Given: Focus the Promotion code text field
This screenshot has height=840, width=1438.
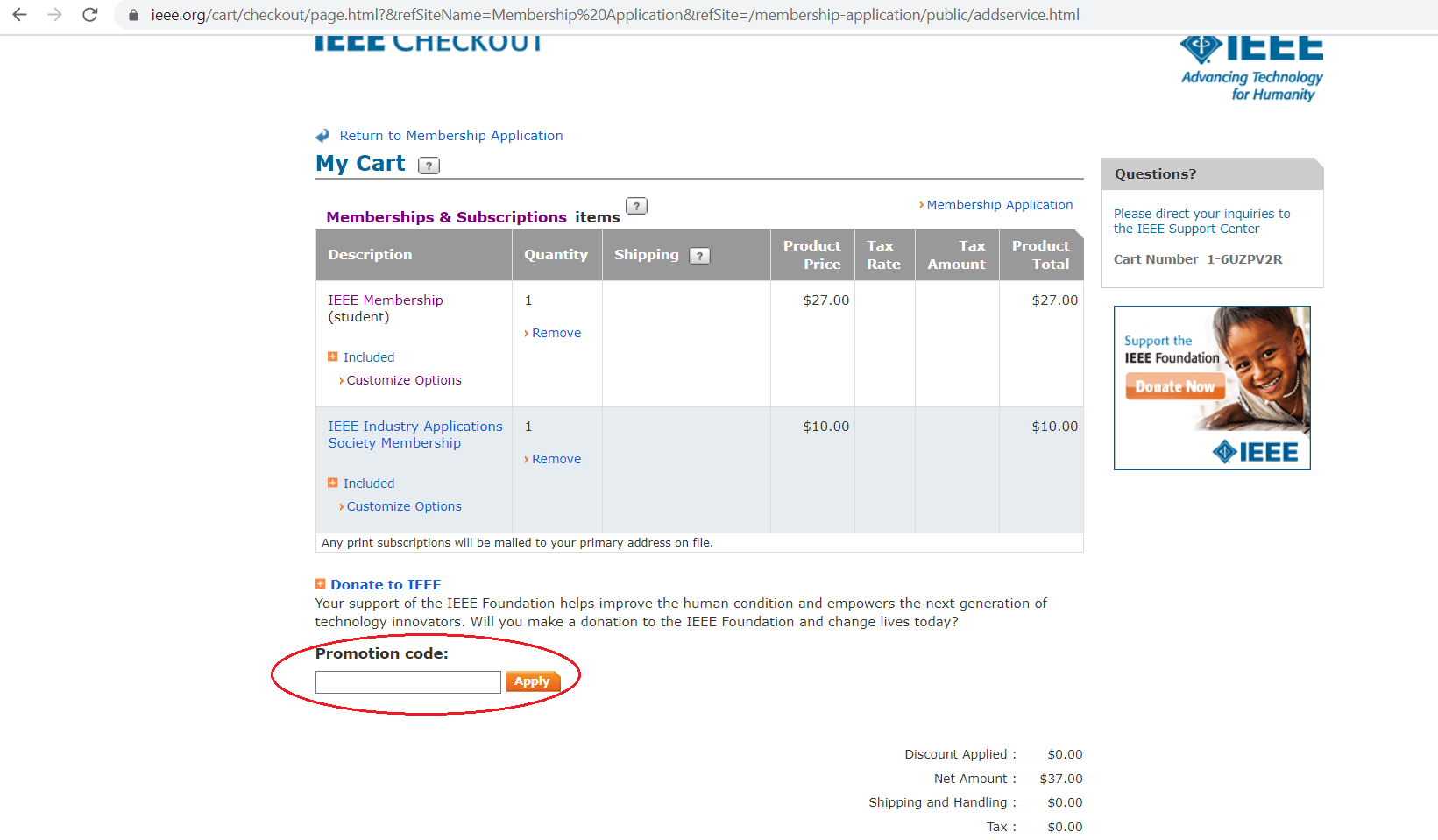Looking at the screenshot, I should [408, 682].
